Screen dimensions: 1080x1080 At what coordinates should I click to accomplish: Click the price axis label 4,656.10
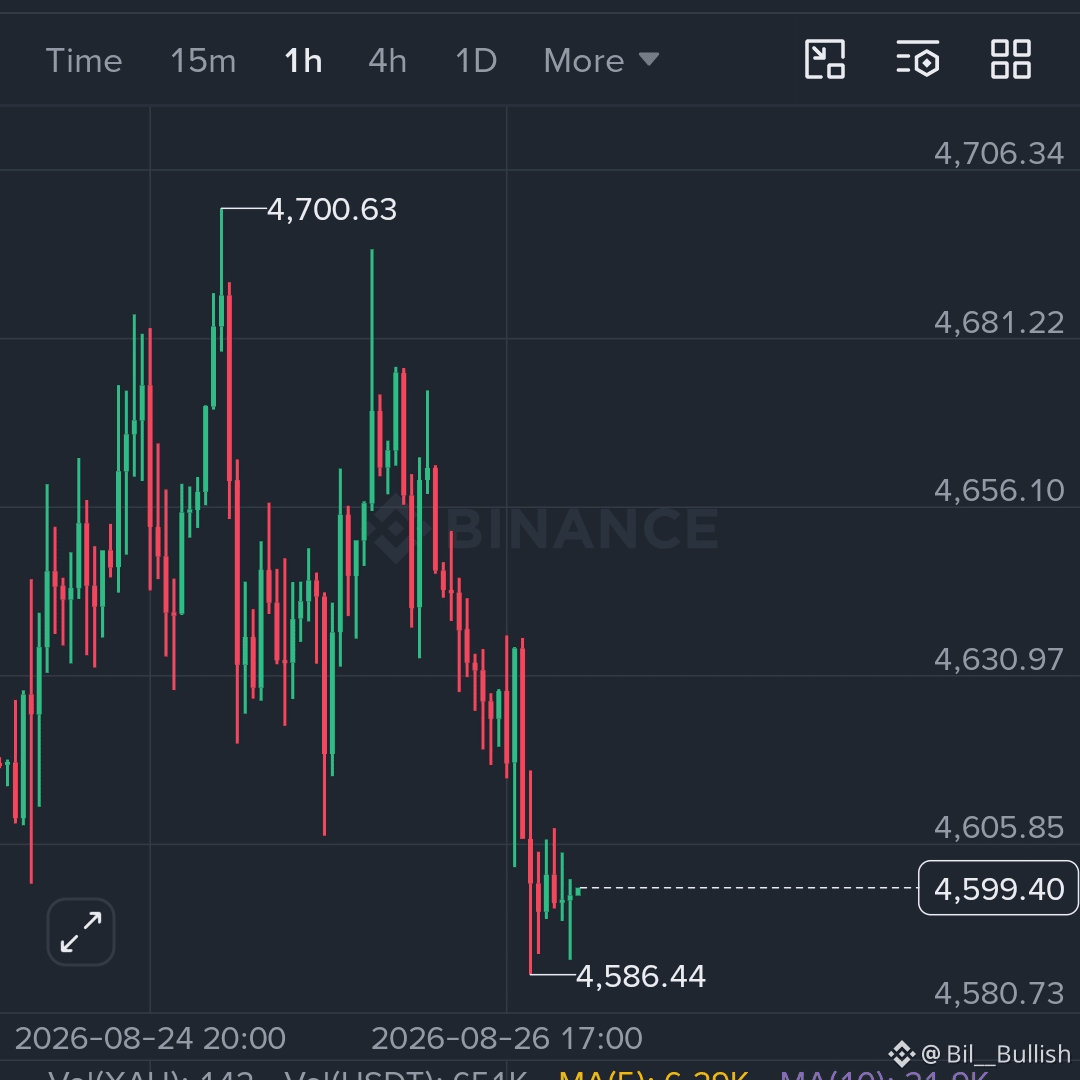(999, 490)
